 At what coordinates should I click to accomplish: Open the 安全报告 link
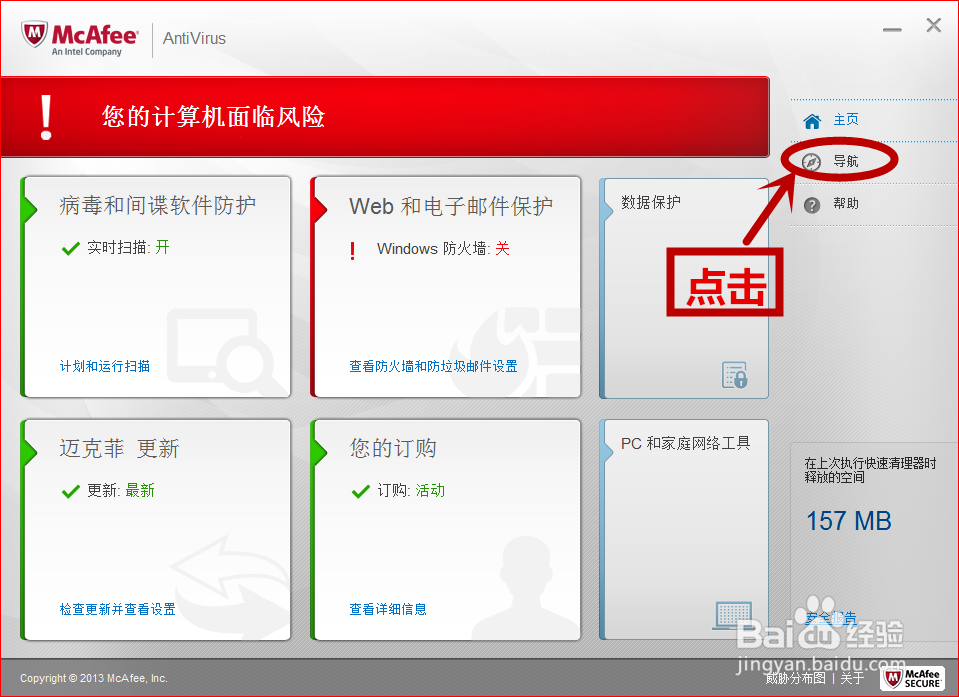point(831,618)
